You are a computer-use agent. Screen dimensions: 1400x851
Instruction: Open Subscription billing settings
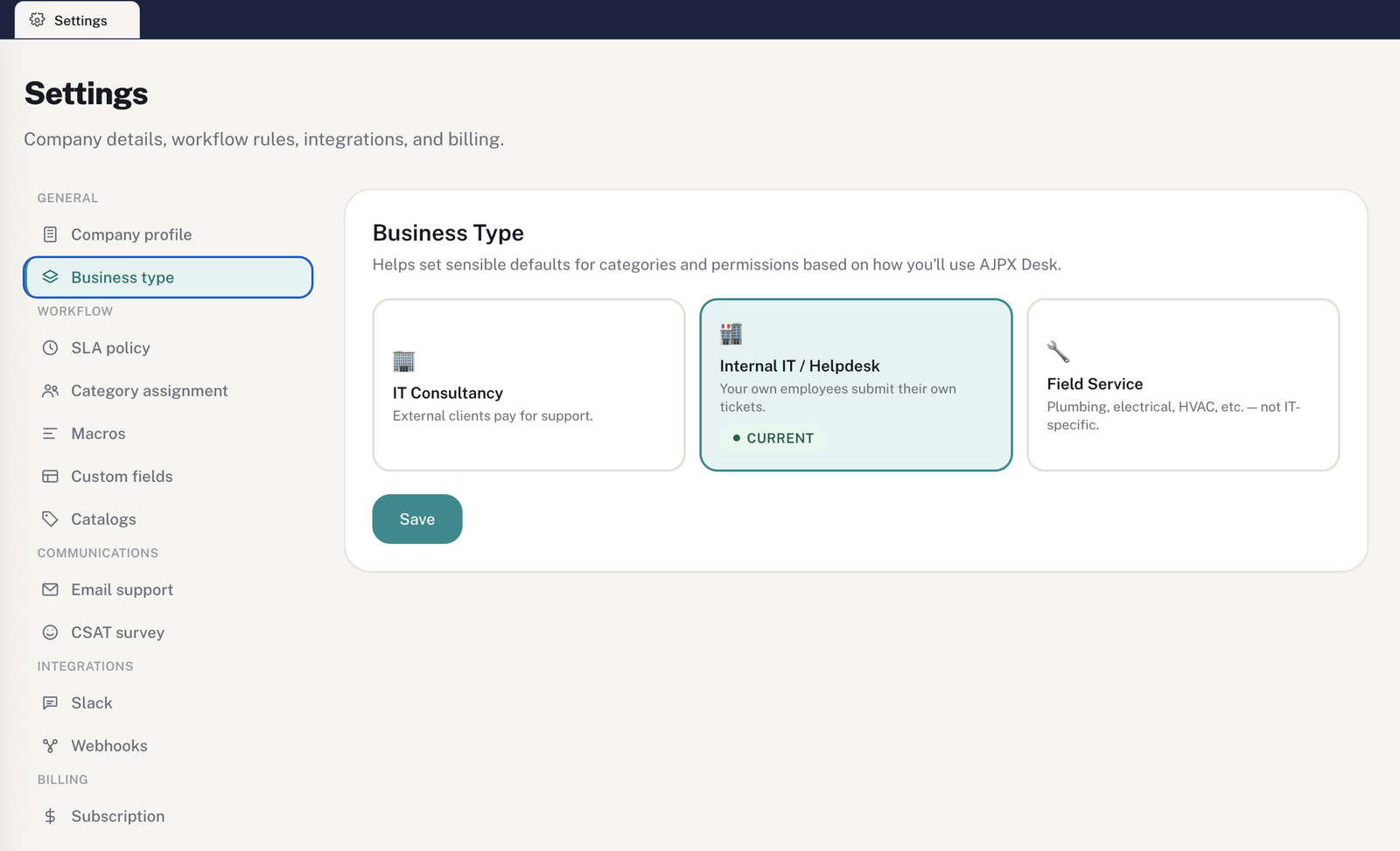coord(168,817)
